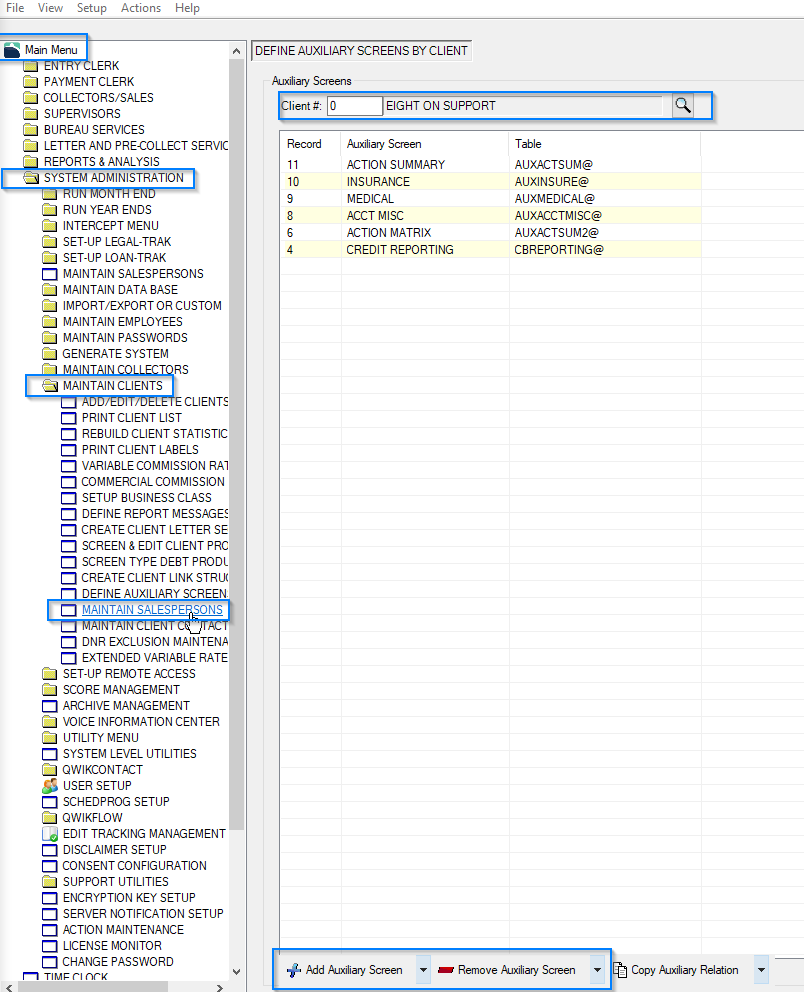This screenshot has width=804, height=992.
Task: Select ENCRYPTION KEY SETUP tree item
Action: click(129, 898)
